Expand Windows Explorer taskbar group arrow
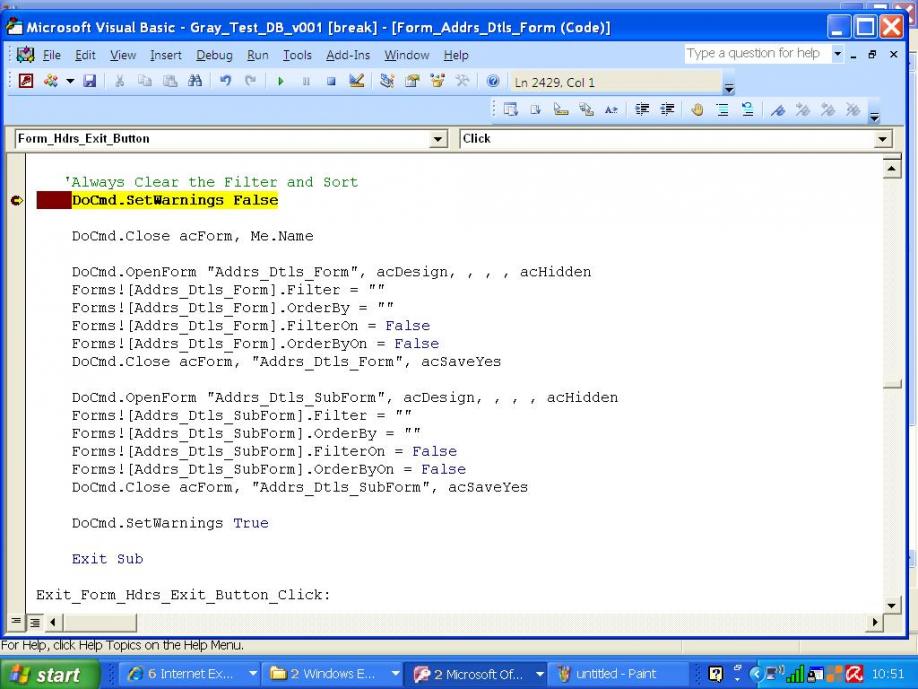Screen dimensions: 918x689 click(396, 674)
